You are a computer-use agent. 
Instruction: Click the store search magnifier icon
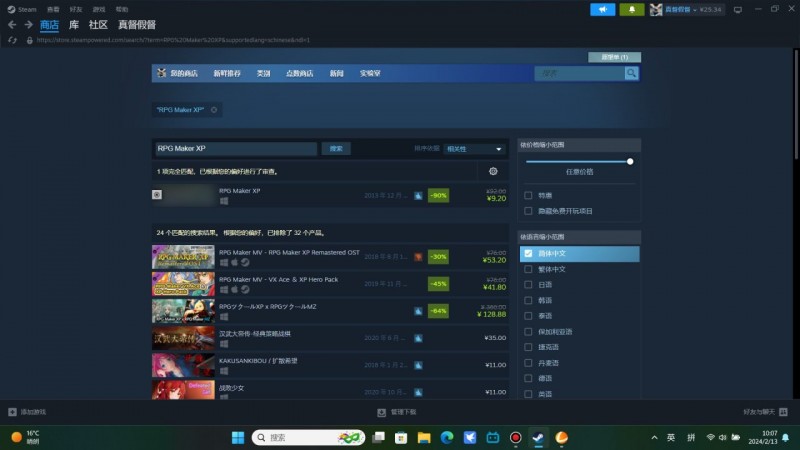(631, 73)
